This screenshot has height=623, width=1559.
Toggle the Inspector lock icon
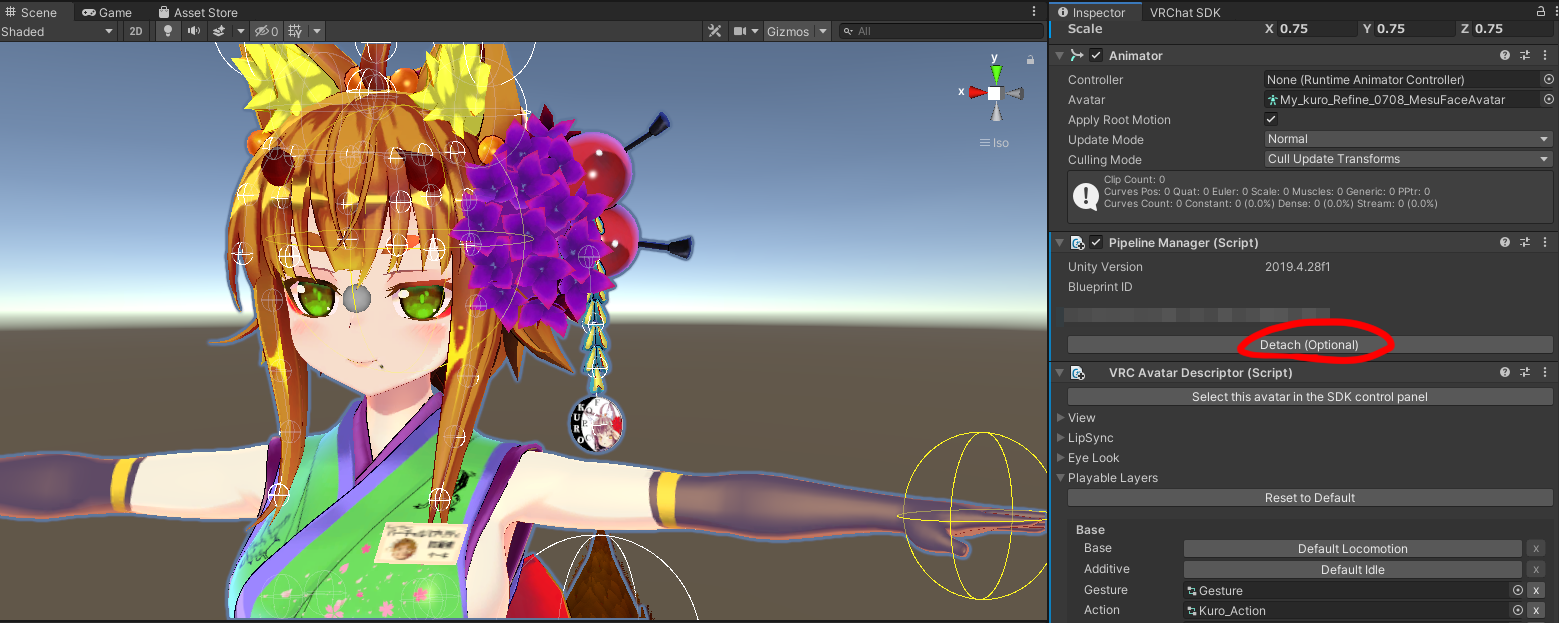pyautogui.click(x=1540, y=12)
